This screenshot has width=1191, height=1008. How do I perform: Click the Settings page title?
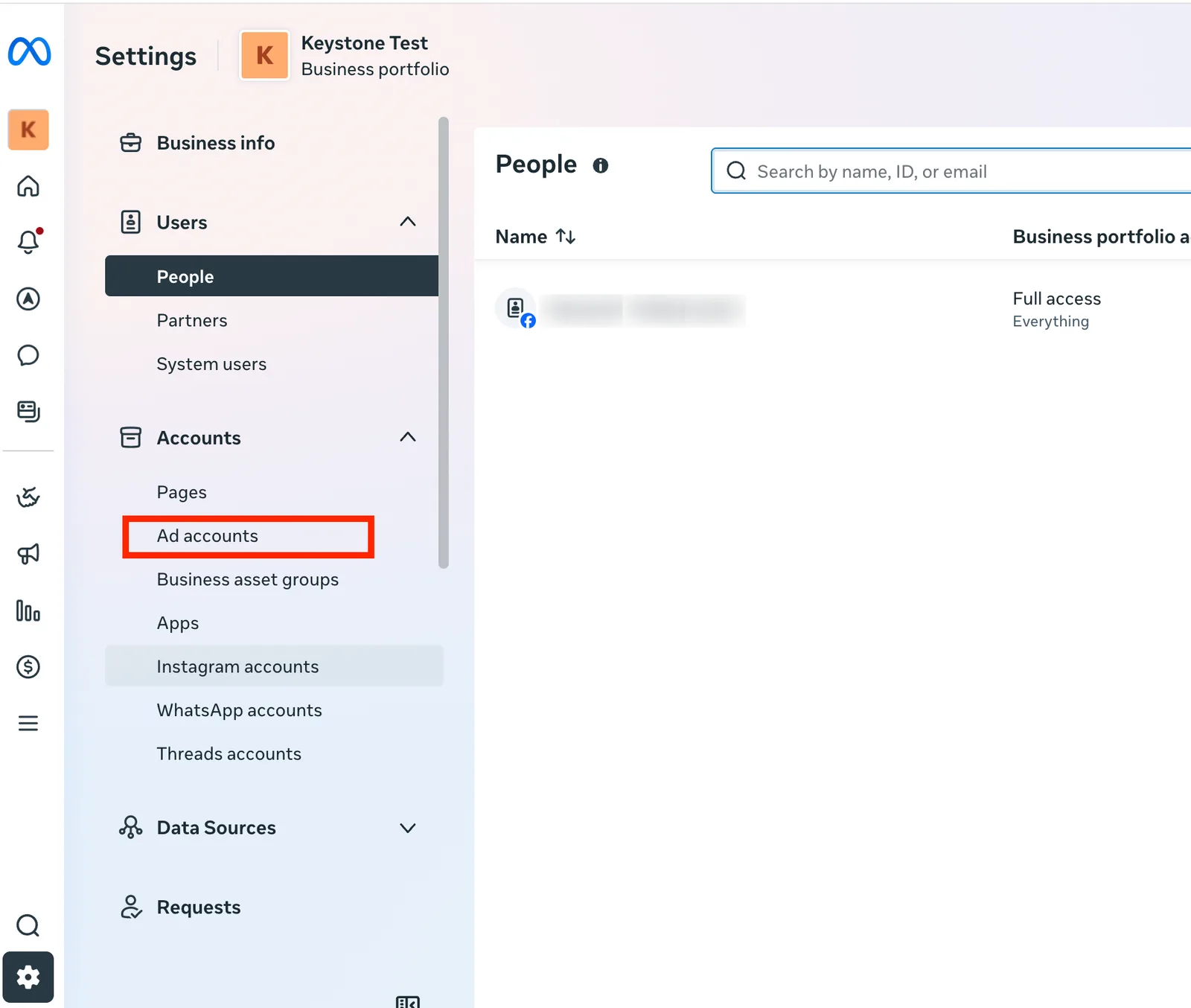click(146, 57)
